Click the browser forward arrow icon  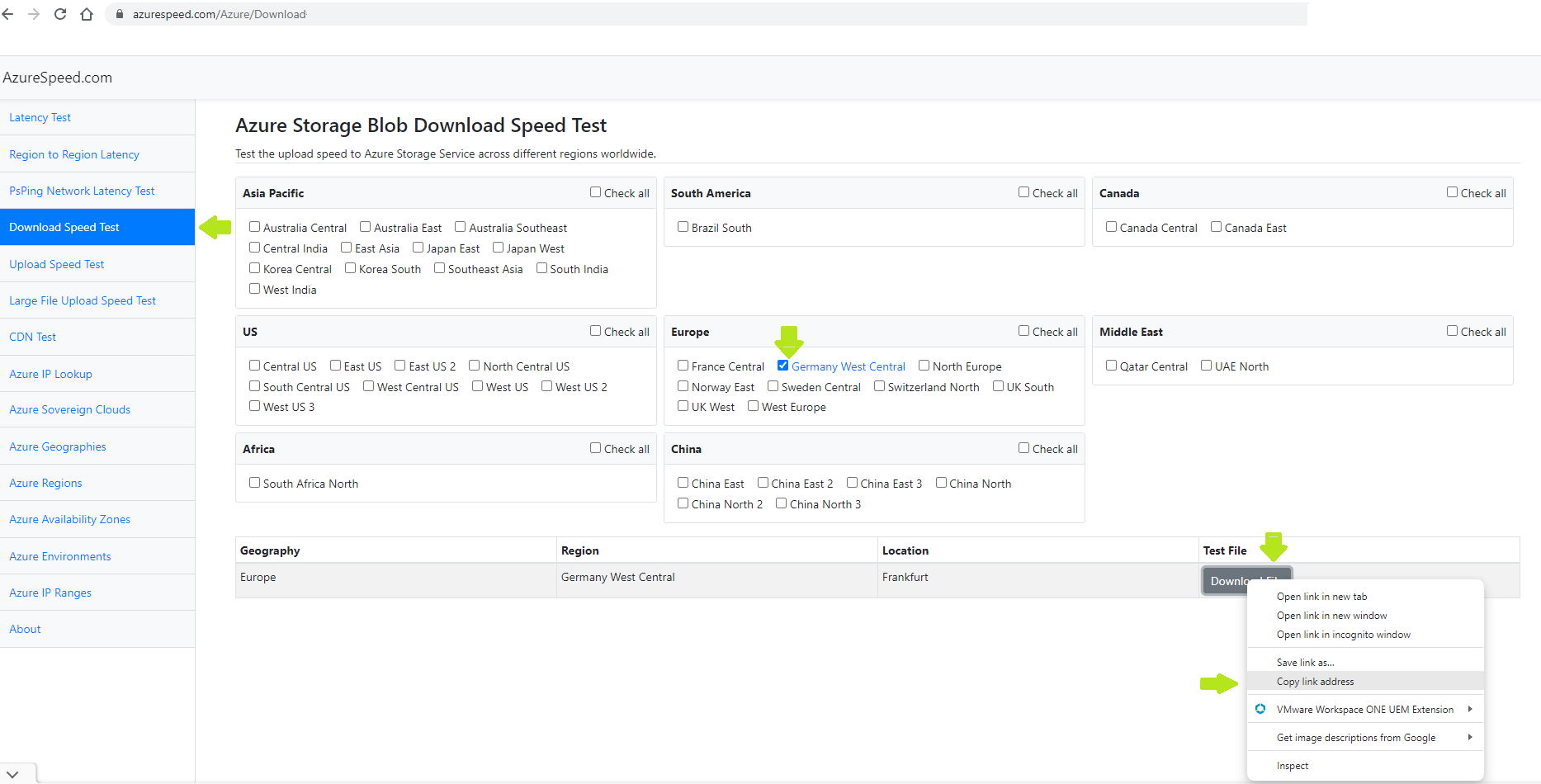(34, 14)
